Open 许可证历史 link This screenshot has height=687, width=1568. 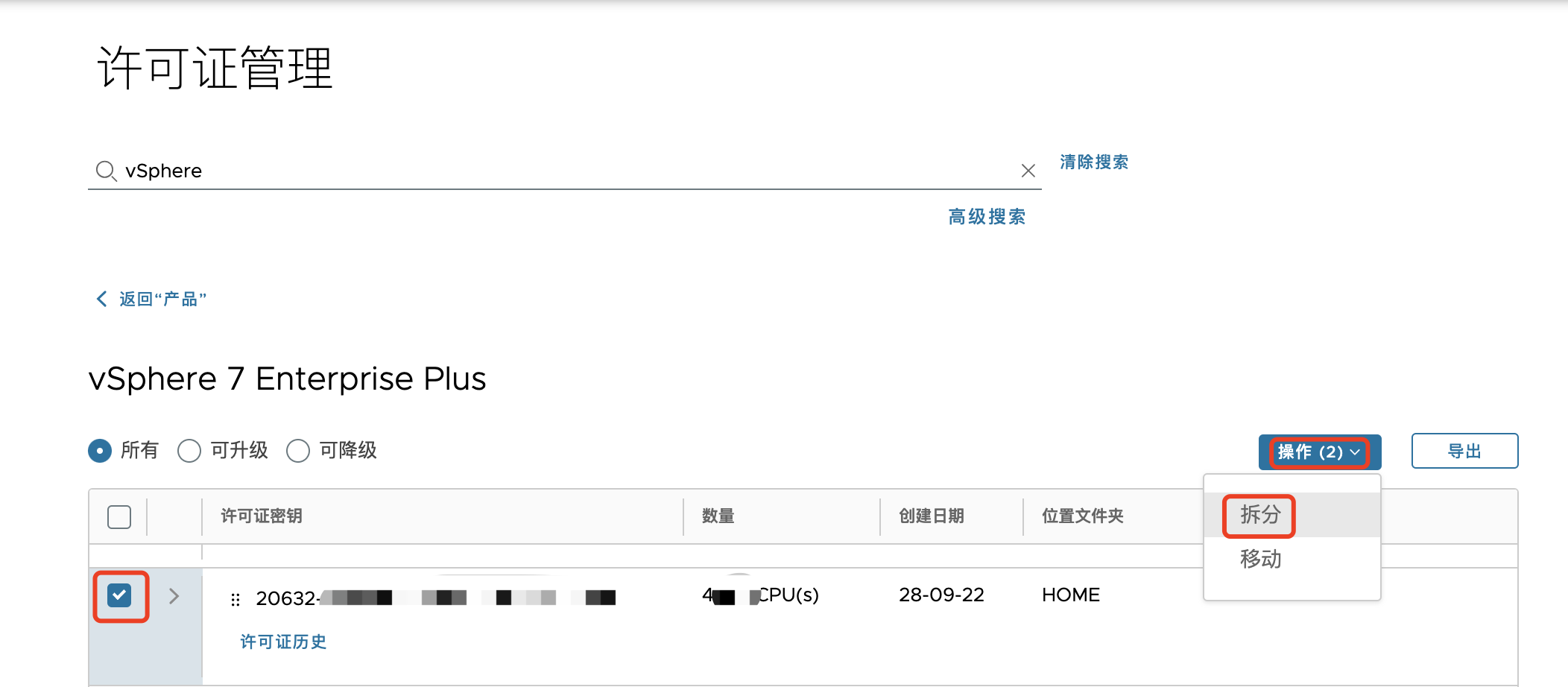click(x=283, y=642)
